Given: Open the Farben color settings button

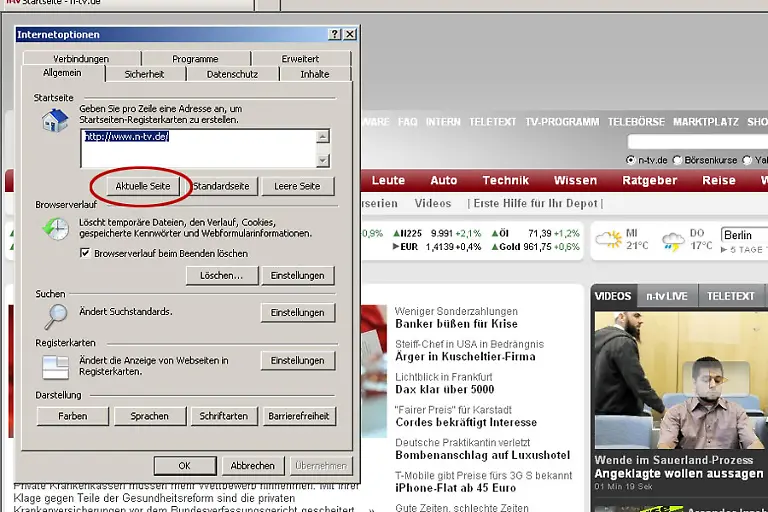Looking at the screenshot, I should tap(72, 416).
